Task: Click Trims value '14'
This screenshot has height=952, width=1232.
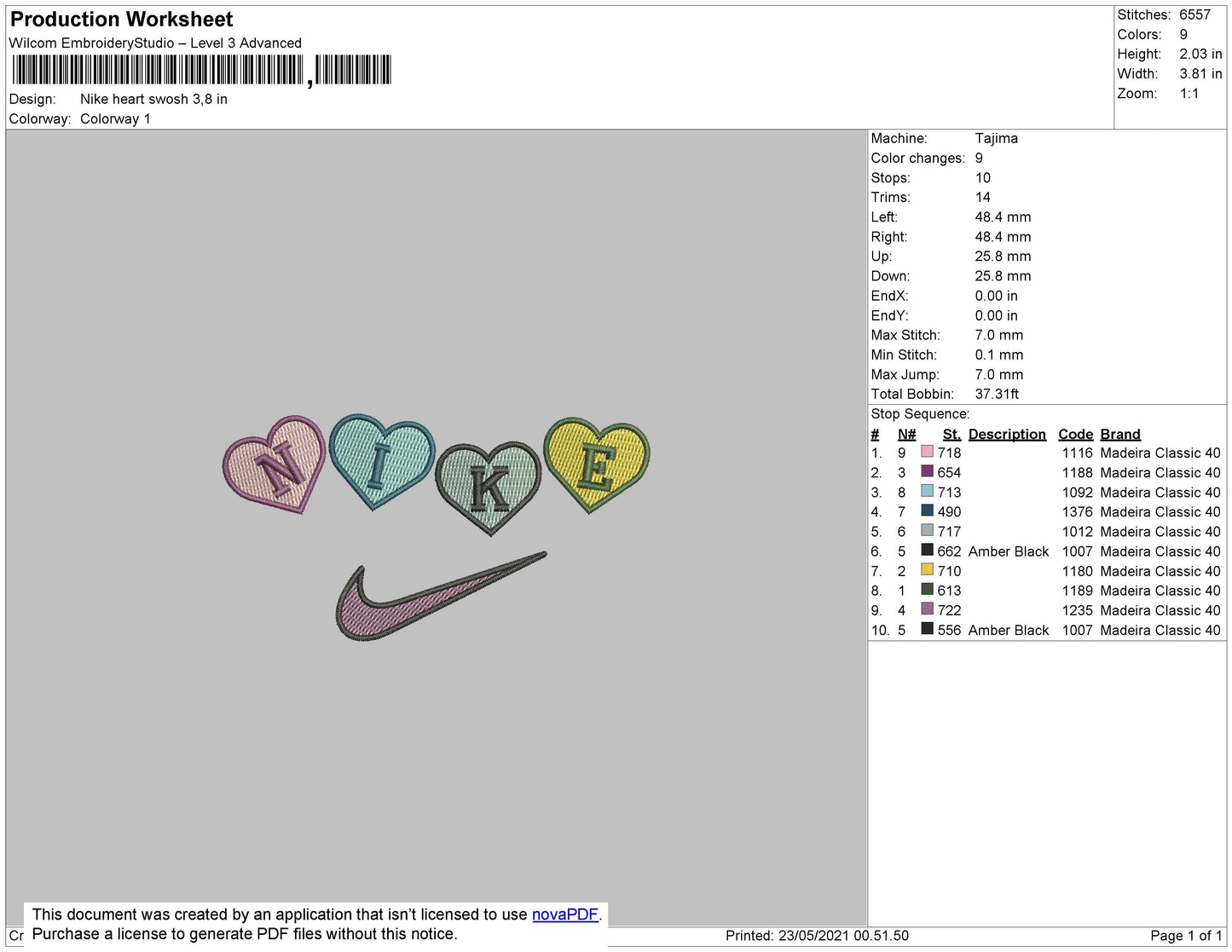Action: (x=983, y=197)
